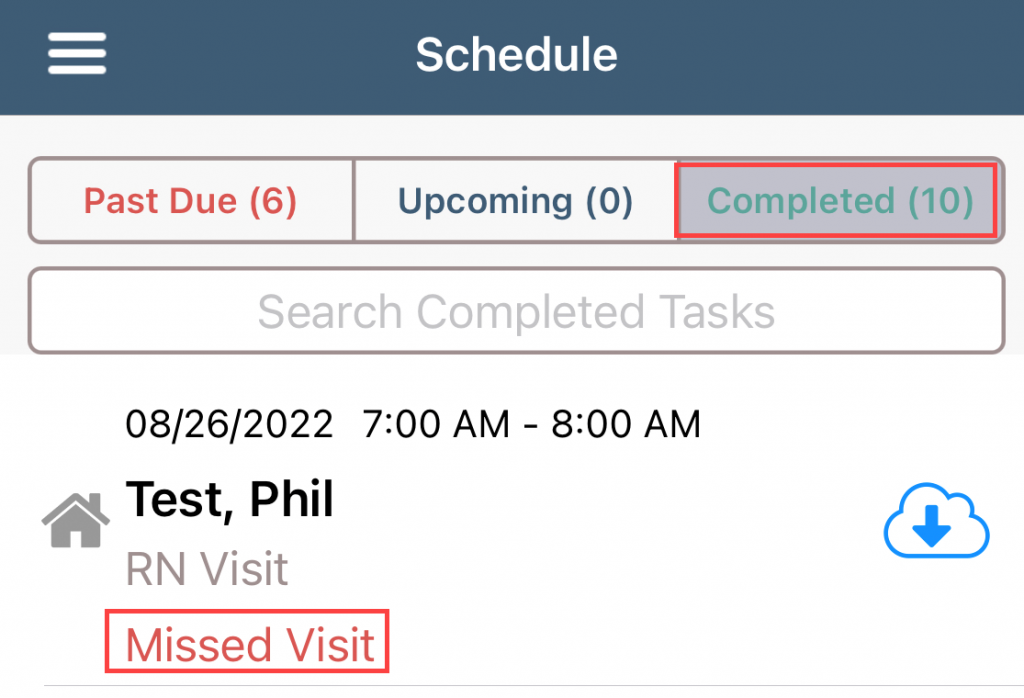
Task: Select the Completed (10) tab
Action: [x=838, y=200]
